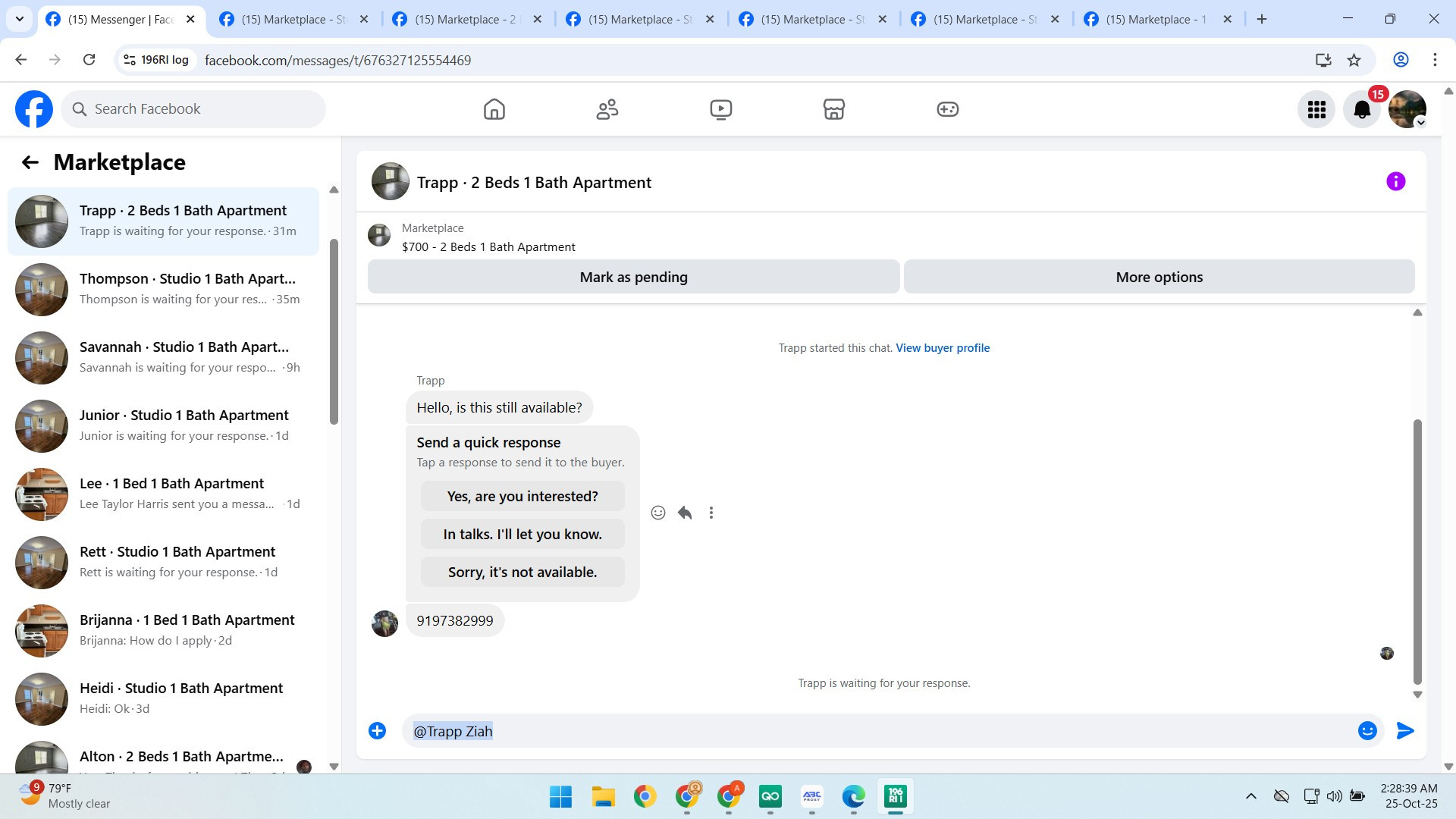Switch to the second Marketplace browser tab
1456x819 pixels.
point(294,20)
